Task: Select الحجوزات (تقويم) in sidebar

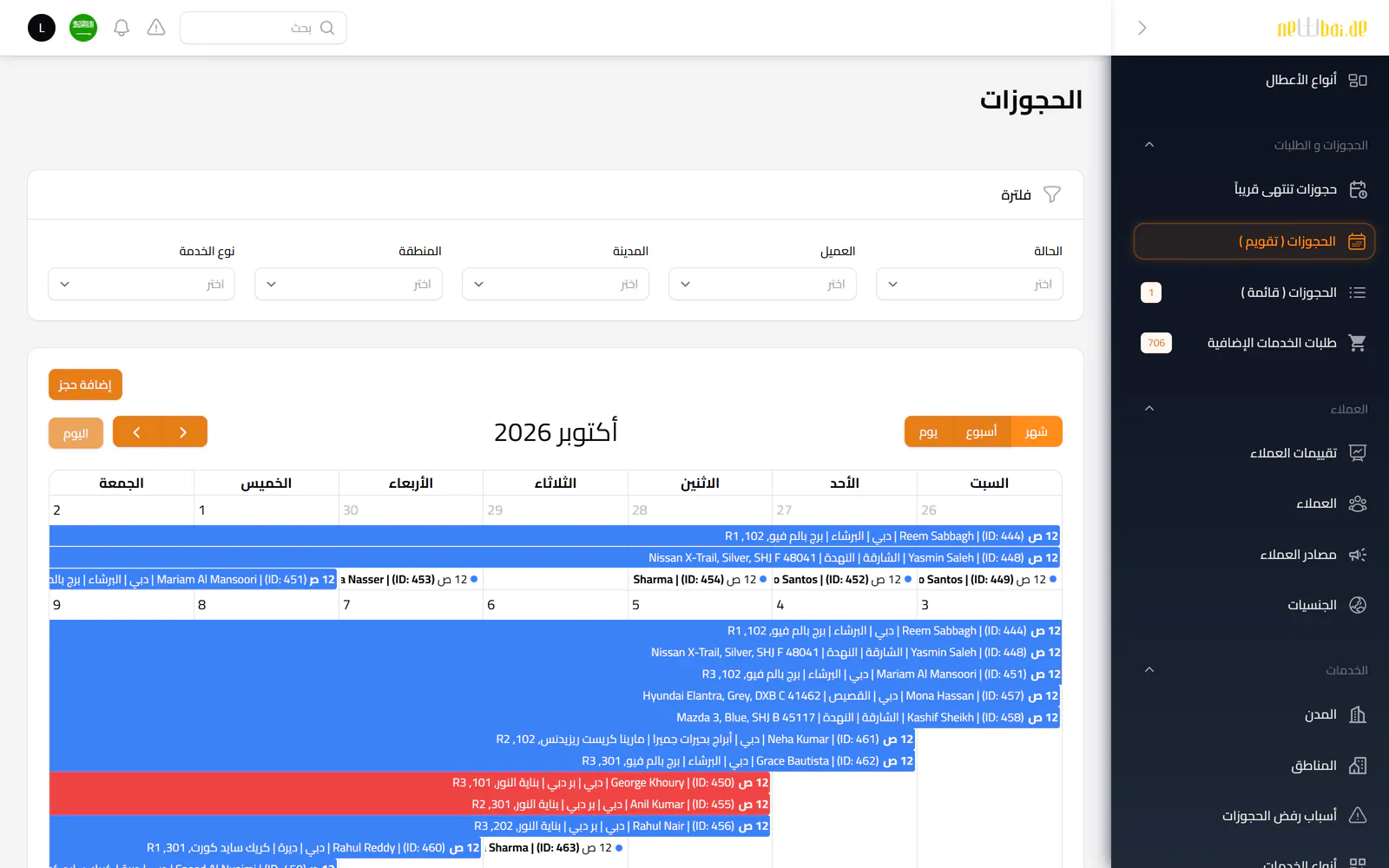Action: click(x=1254, y=241)
